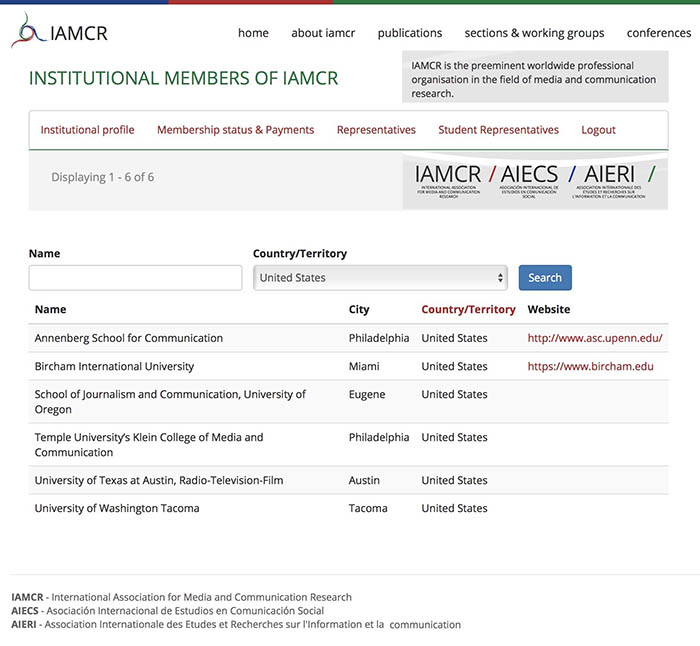The width and height of the screenshot is (700, 646).
Task: Sort by Country/Territory column header
Action: pyautogui.click(x=468, y=309)
